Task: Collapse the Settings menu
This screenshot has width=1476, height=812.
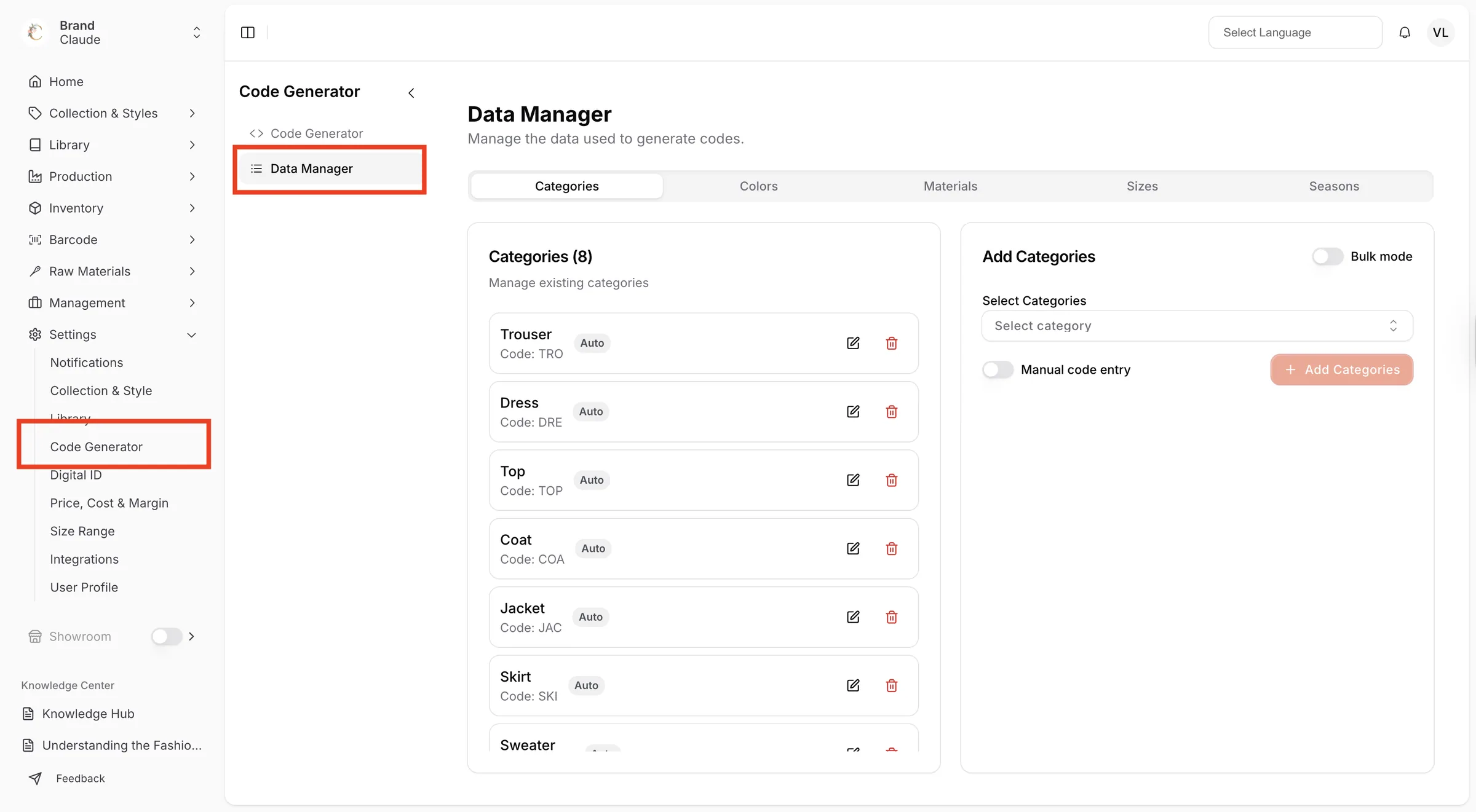Action: tap(112, 334)
